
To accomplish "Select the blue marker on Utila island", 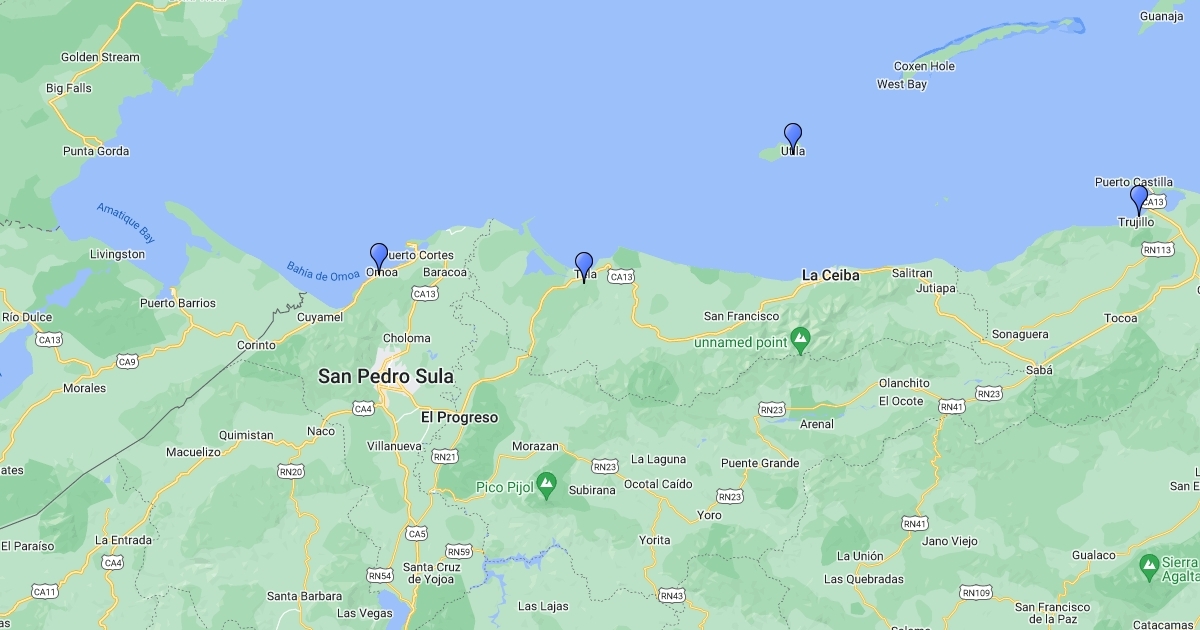I will (x=793, y=136).
